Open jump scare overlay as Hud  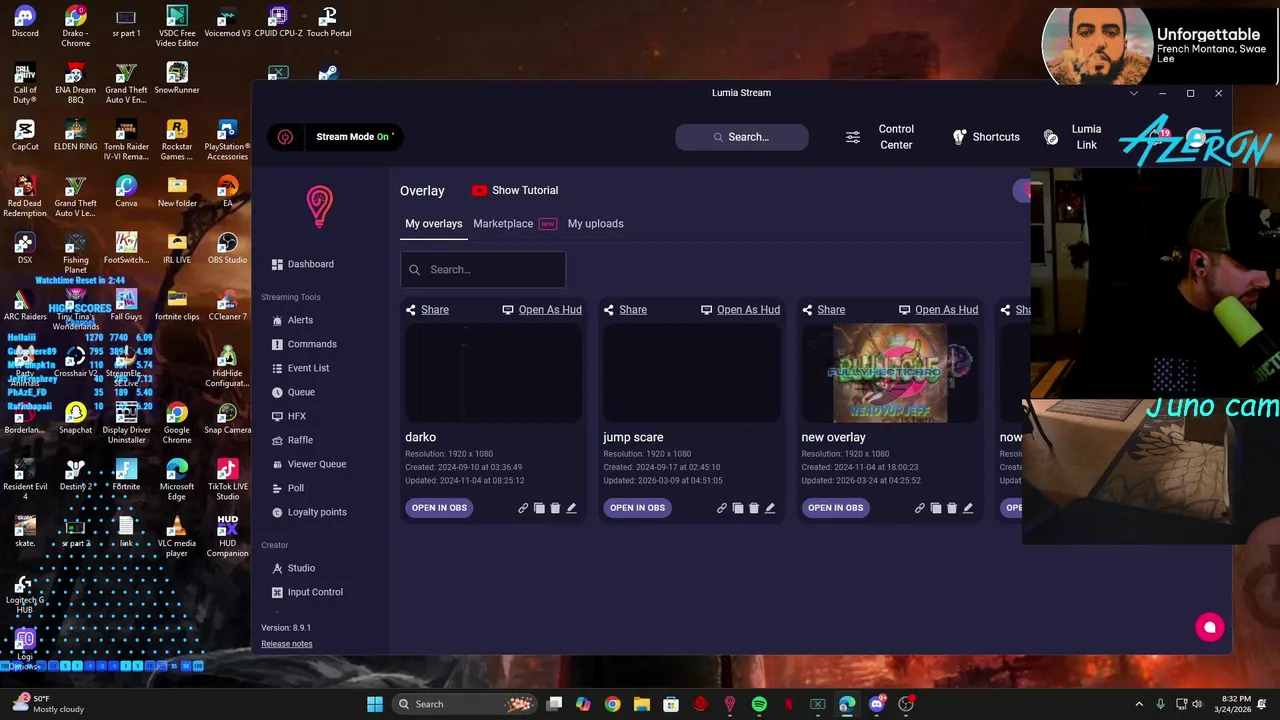pyautogui.click(x=740, y=310)
